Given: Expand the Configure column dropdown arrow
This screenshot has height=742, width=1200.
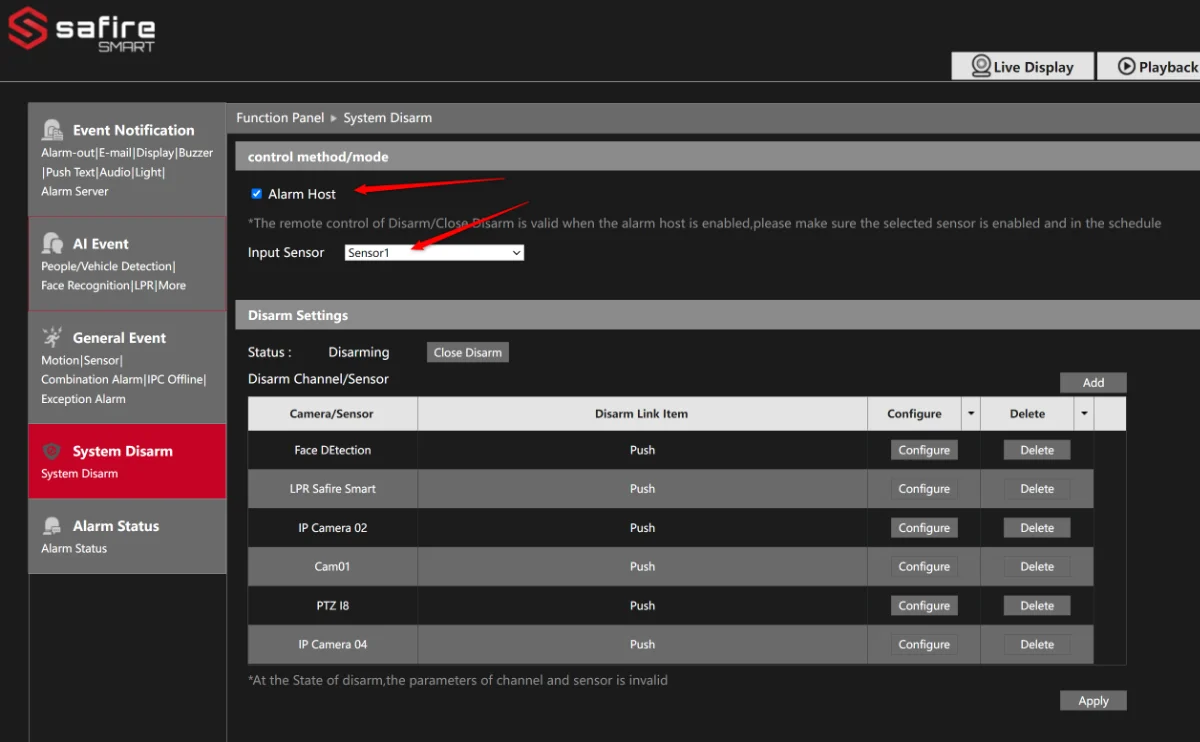Looking at the screenshot, I should coord(970,414).
